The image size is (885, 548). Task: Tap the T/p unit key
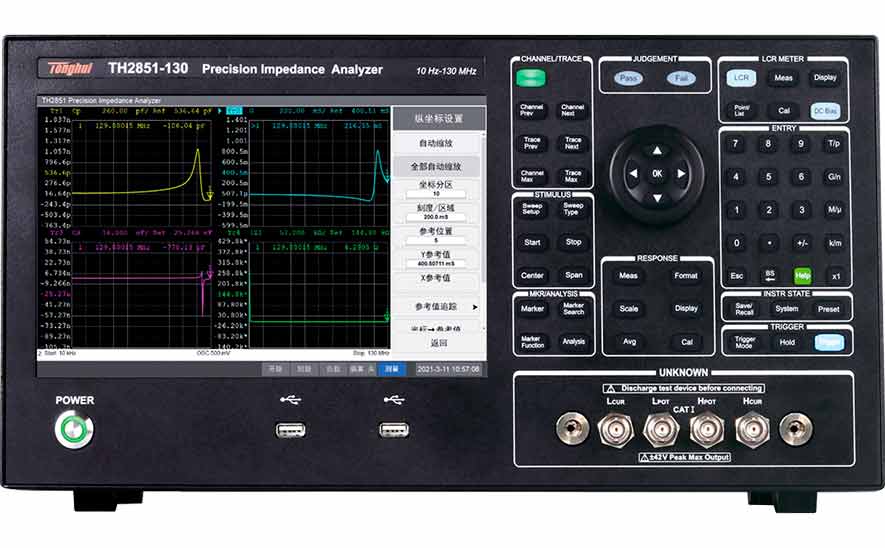834,144
